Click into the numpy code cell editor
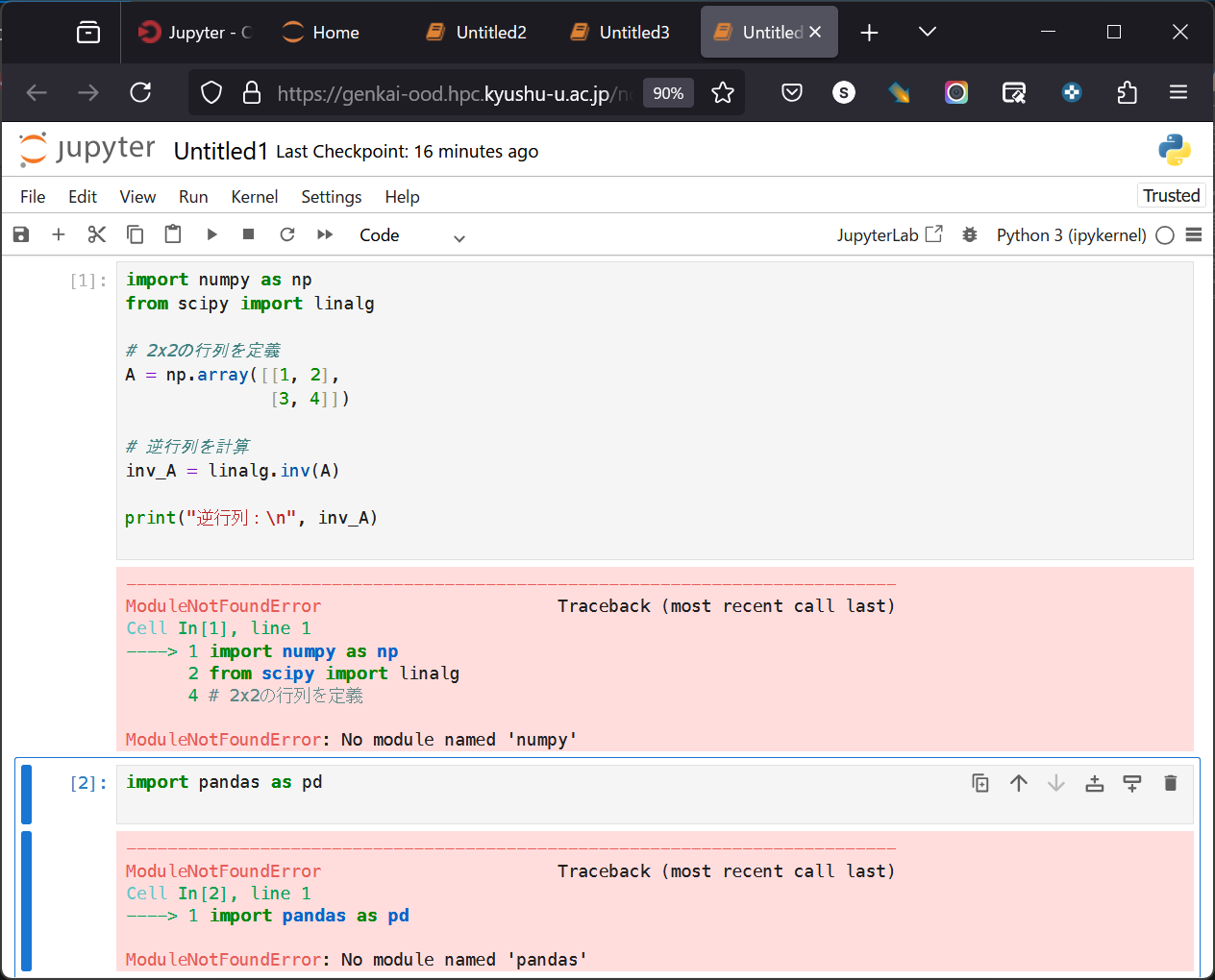This screenshot has height=980, width=1215. 655,410
